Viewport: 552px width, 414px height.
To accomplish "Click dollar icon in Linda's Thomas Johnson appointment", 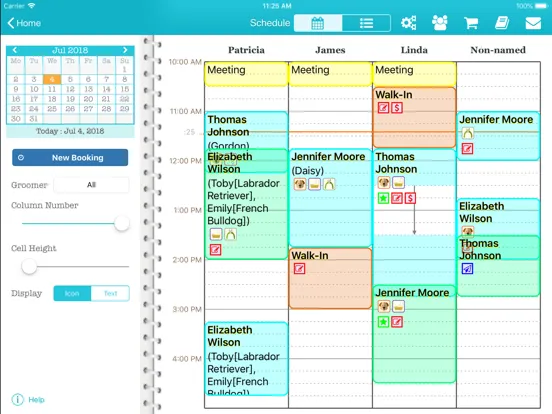I will point(410,198).
